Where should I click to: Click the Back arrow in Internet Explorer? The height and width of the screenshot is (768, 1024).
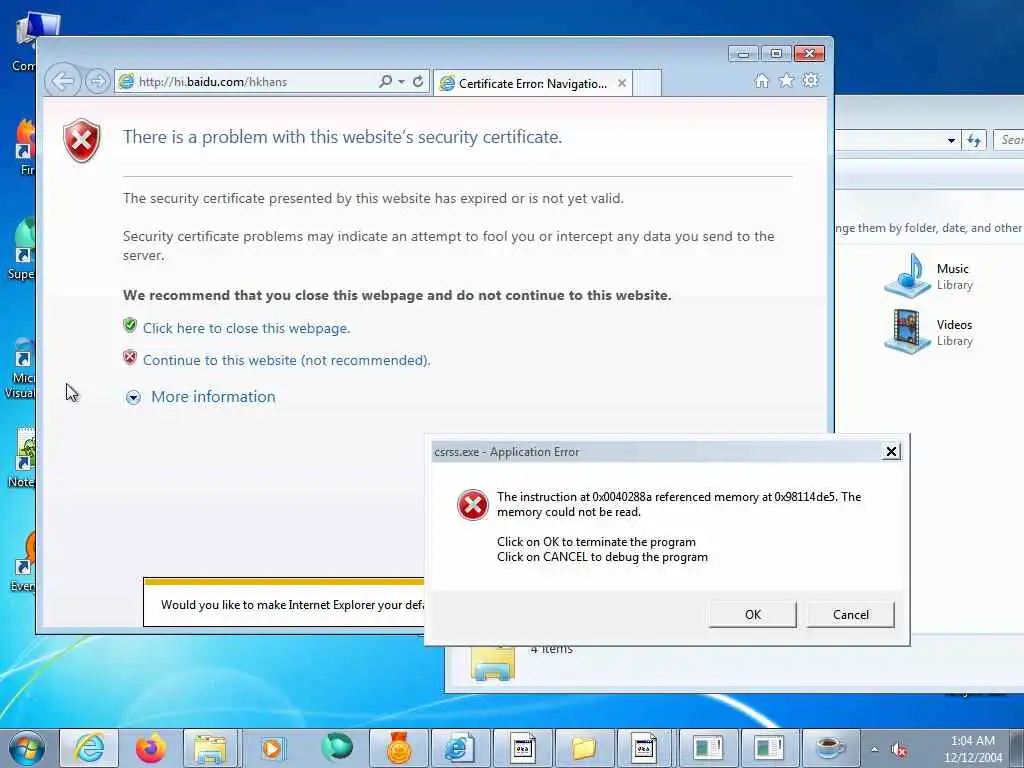(63, 82)
